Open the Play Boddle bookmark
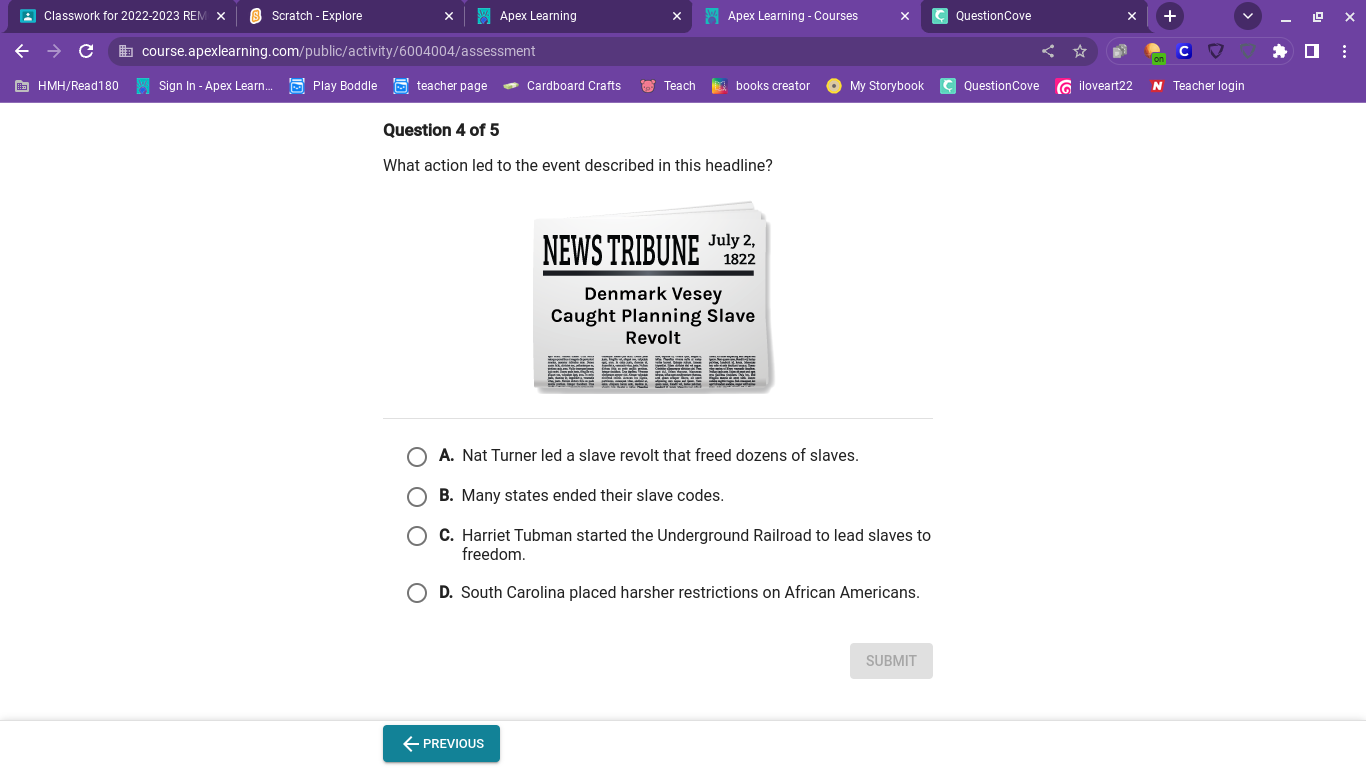1366x768 pixels. 333,86
